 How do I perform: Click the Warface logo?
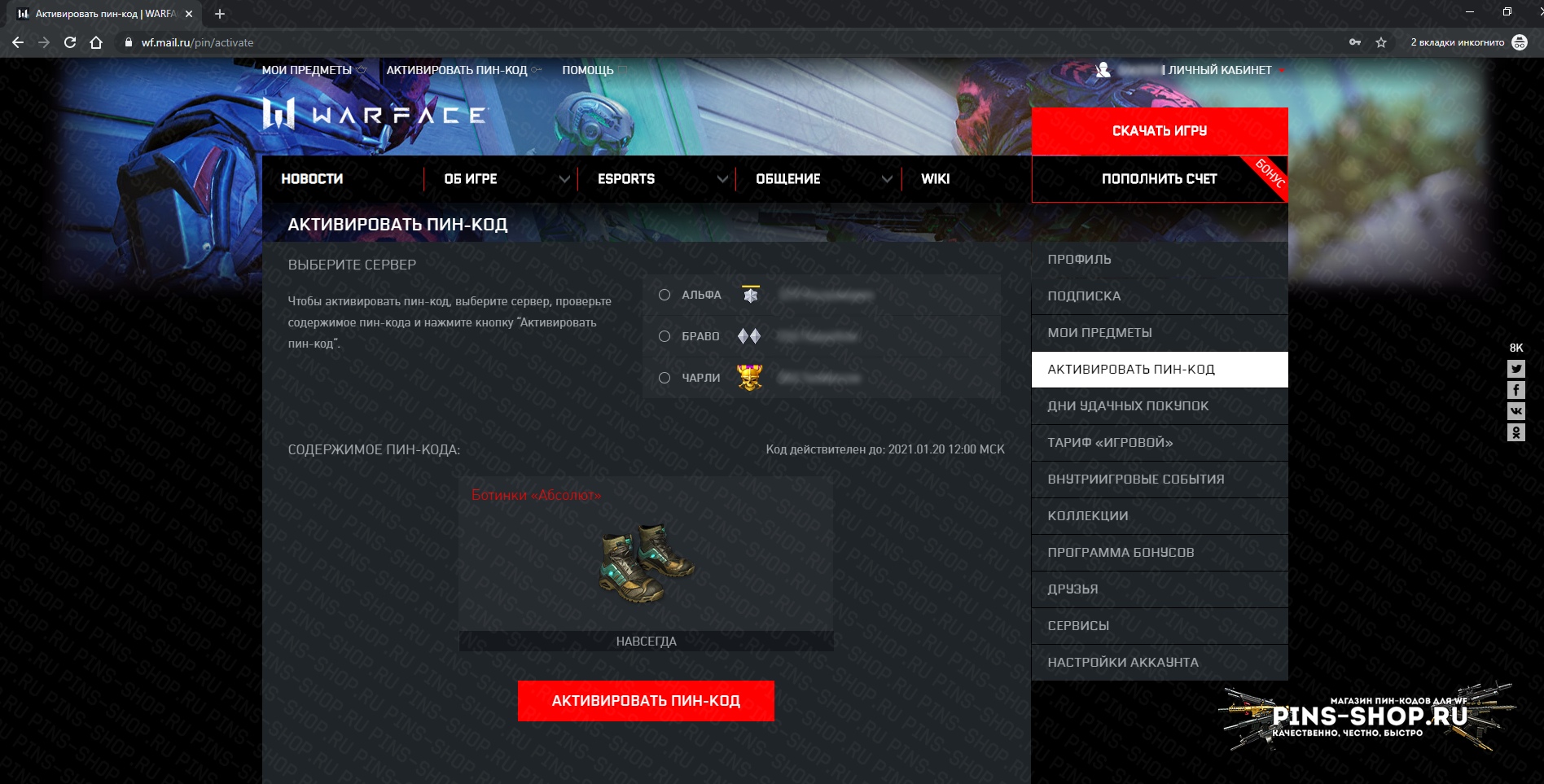click(374, 115)
